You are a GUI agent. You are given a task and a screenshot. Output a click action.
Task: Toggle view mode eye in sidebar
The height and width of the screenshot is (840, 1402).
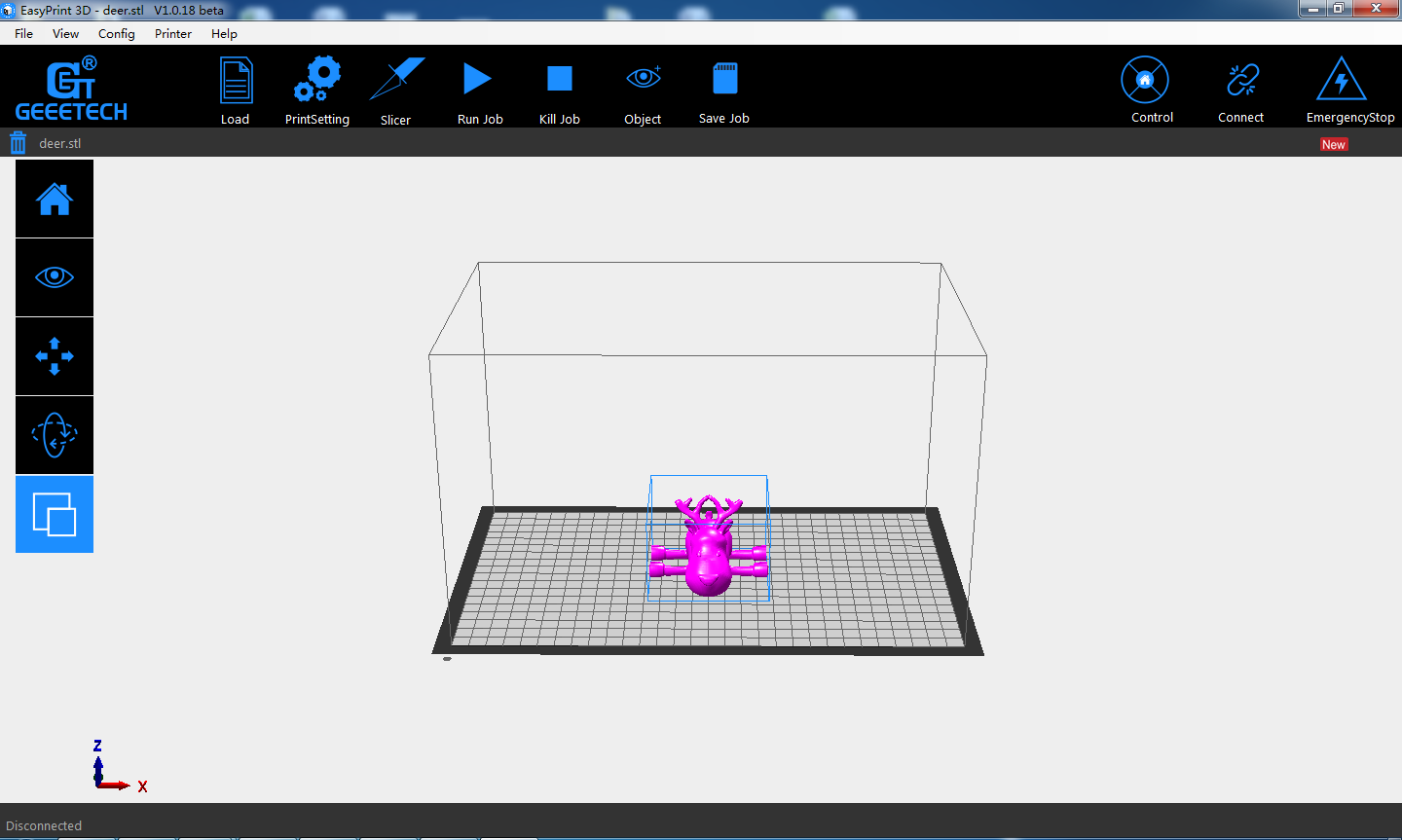[55, 277]
